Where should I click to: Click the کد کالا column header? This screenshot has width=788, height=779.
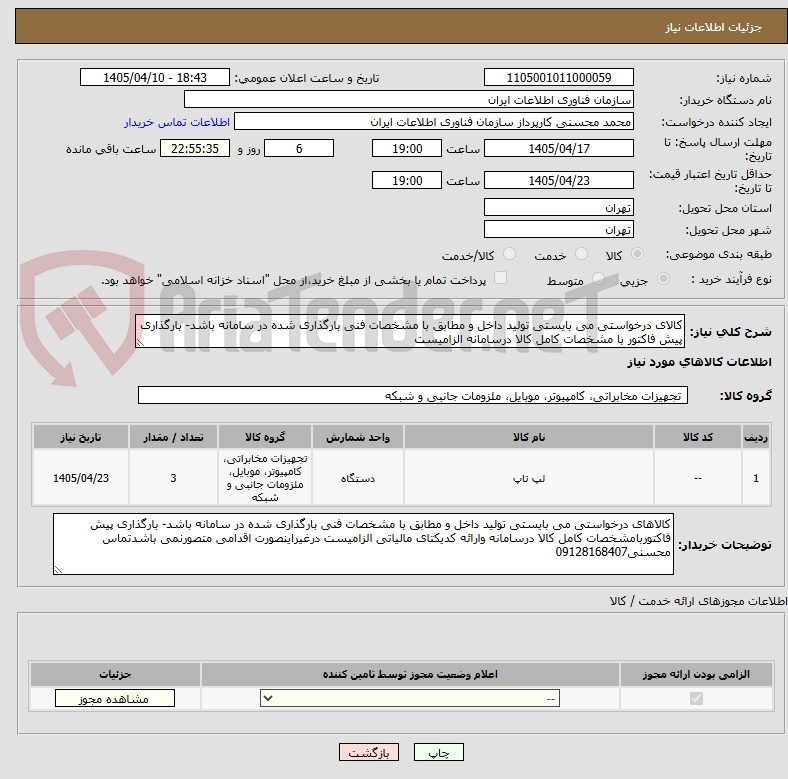click(x=698, y=437)
